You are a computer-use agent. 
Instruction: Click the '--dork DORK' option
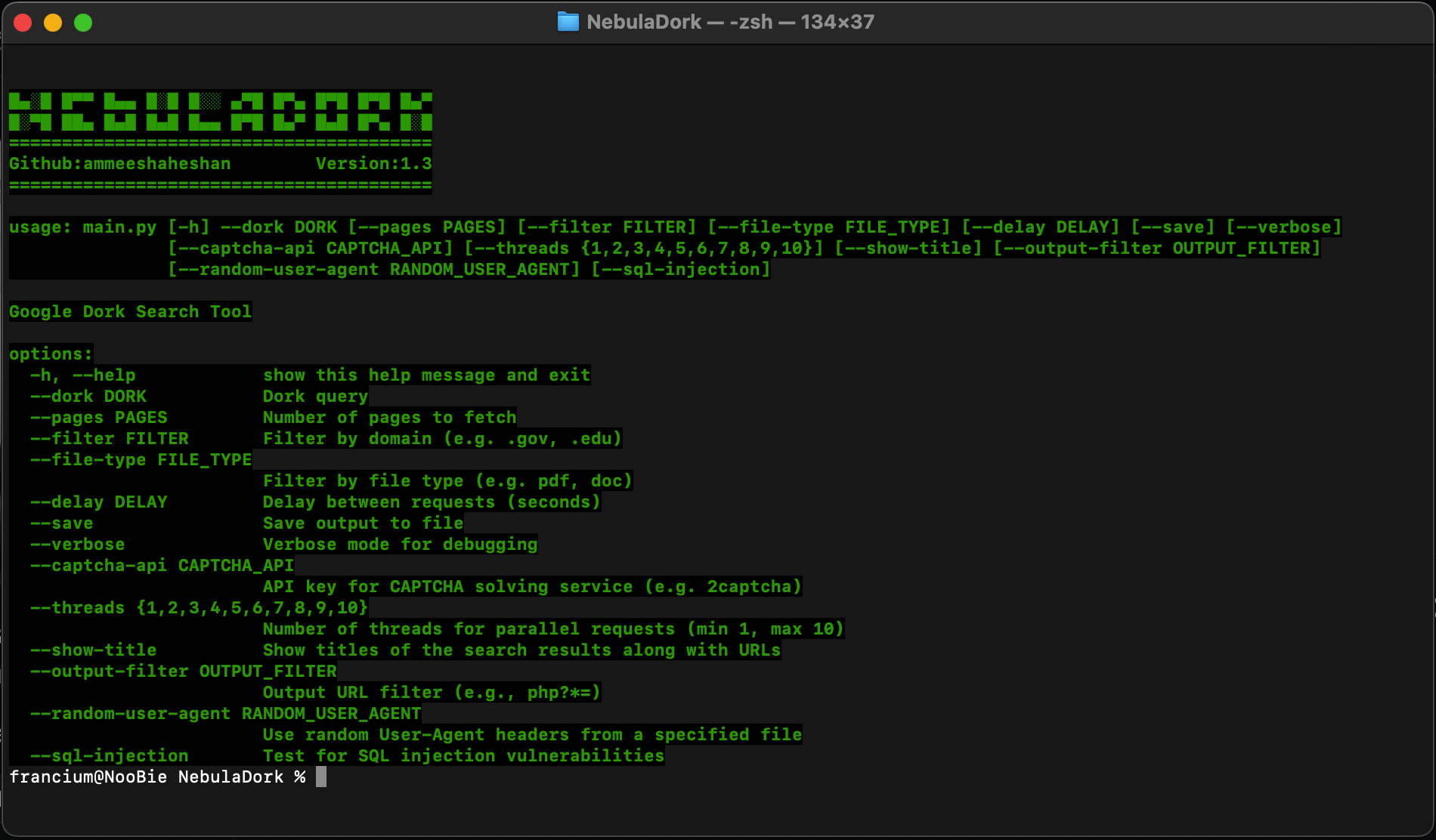(88, 396)
